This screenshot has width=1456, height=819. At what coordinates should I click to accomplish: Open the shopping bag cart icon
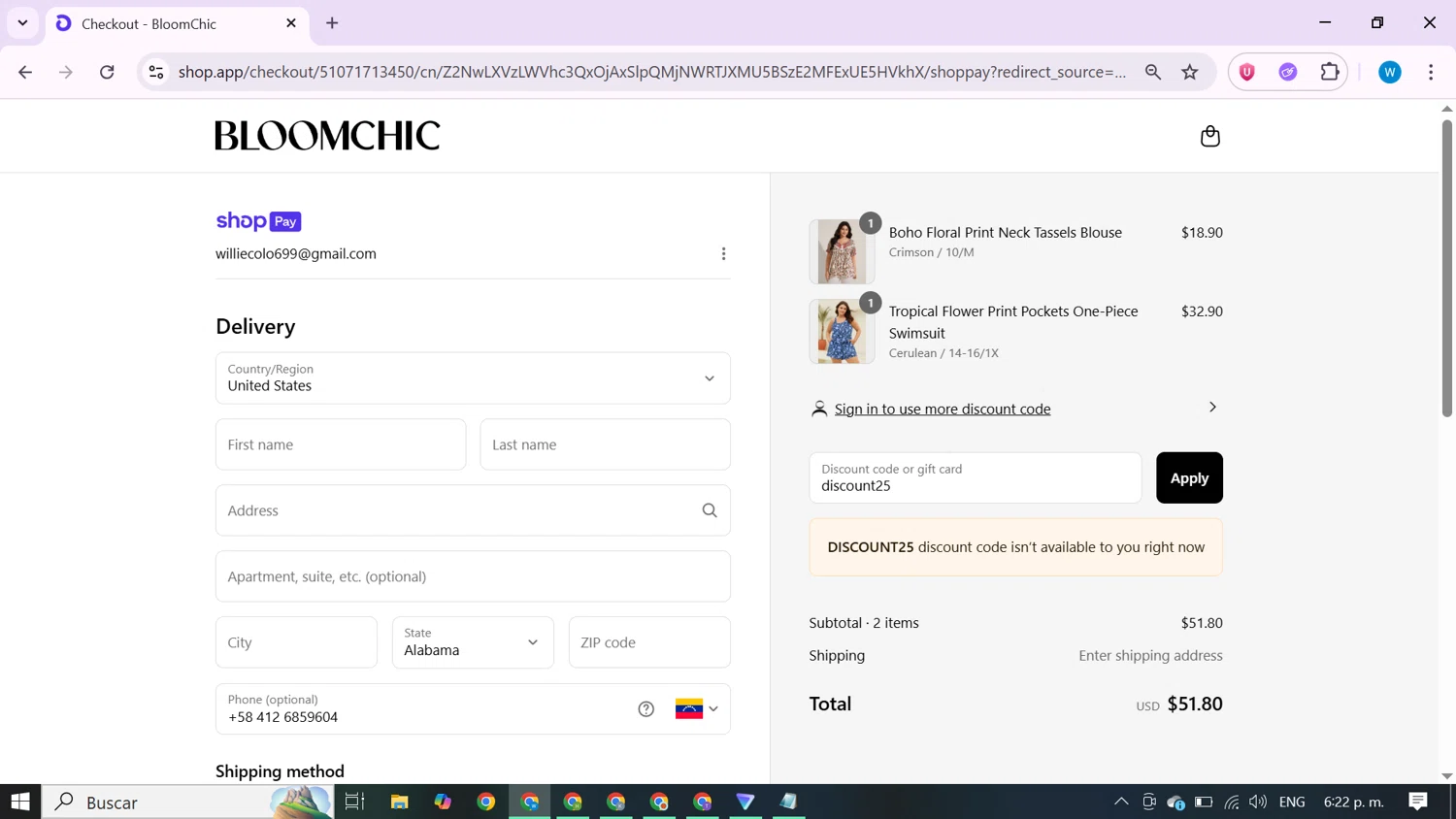point(1209,136)
